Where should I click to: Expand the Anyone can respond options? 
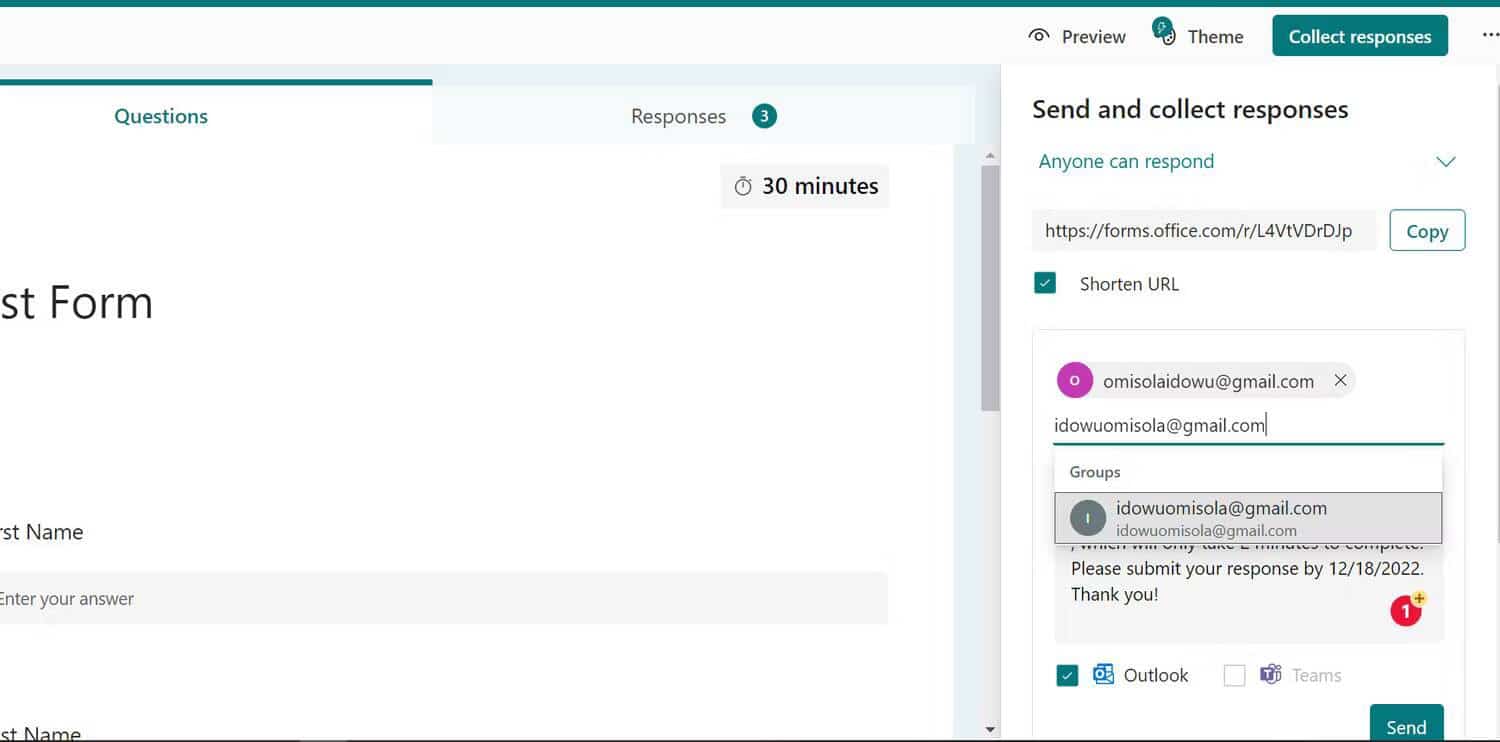1446,161
